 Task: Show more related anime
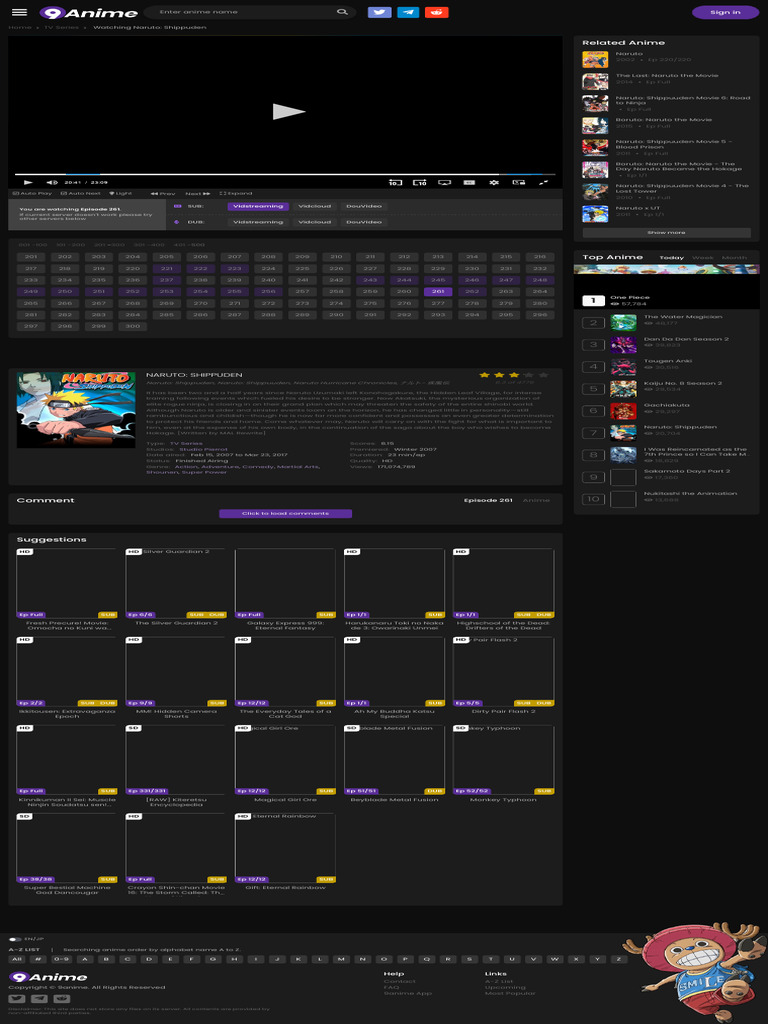pyautogui.click(x=666, y=232)
